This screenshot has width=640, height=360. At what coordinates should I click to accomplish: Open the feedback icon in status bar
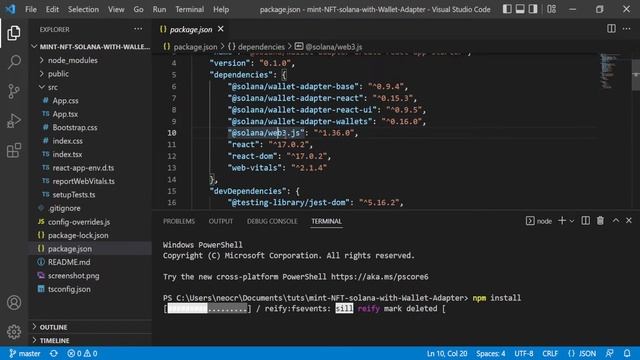(x=610, y=353)
